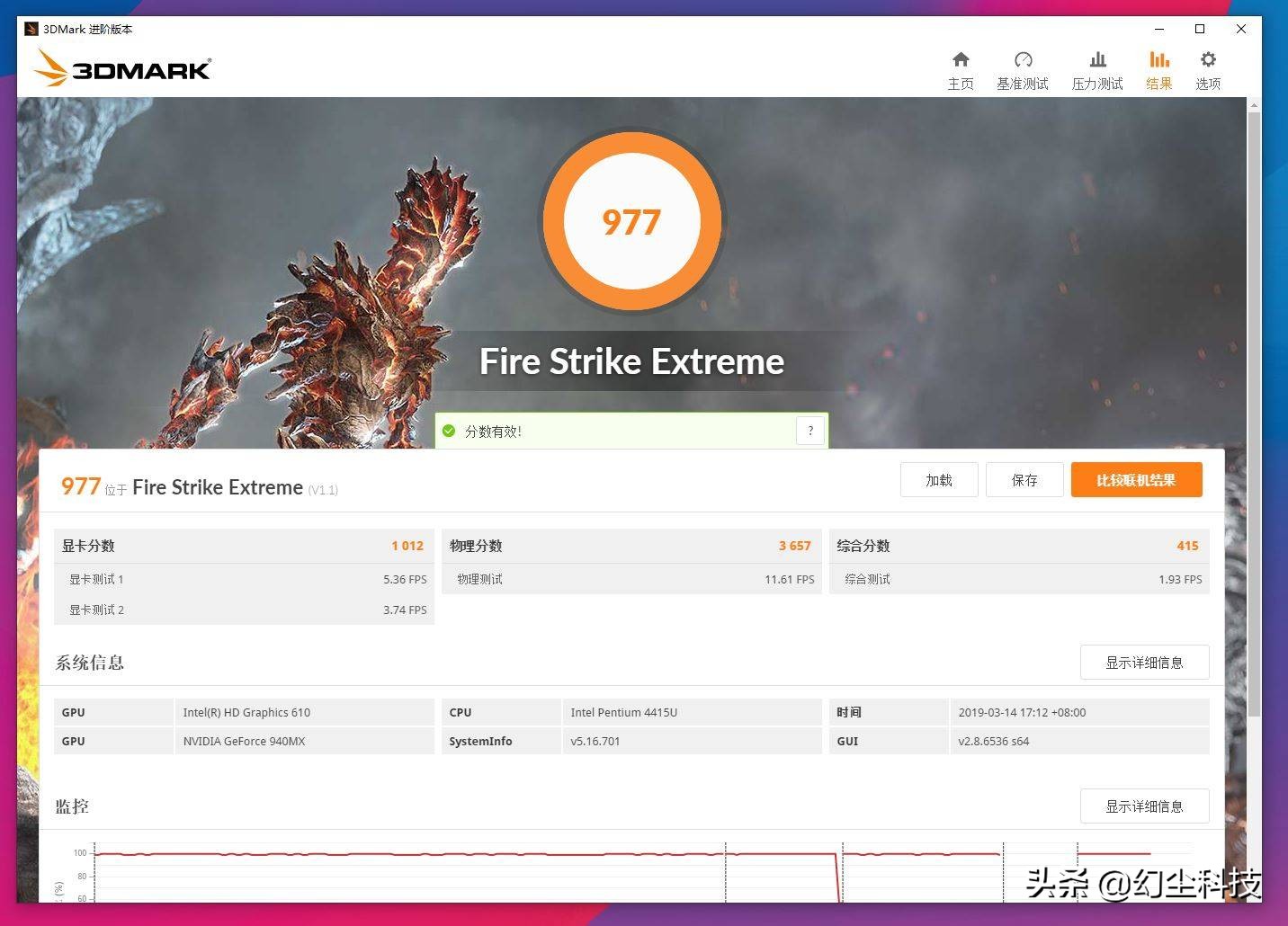1288x926 pixels.
Task: Click the graphics score value 1 012
Action: 407,546
